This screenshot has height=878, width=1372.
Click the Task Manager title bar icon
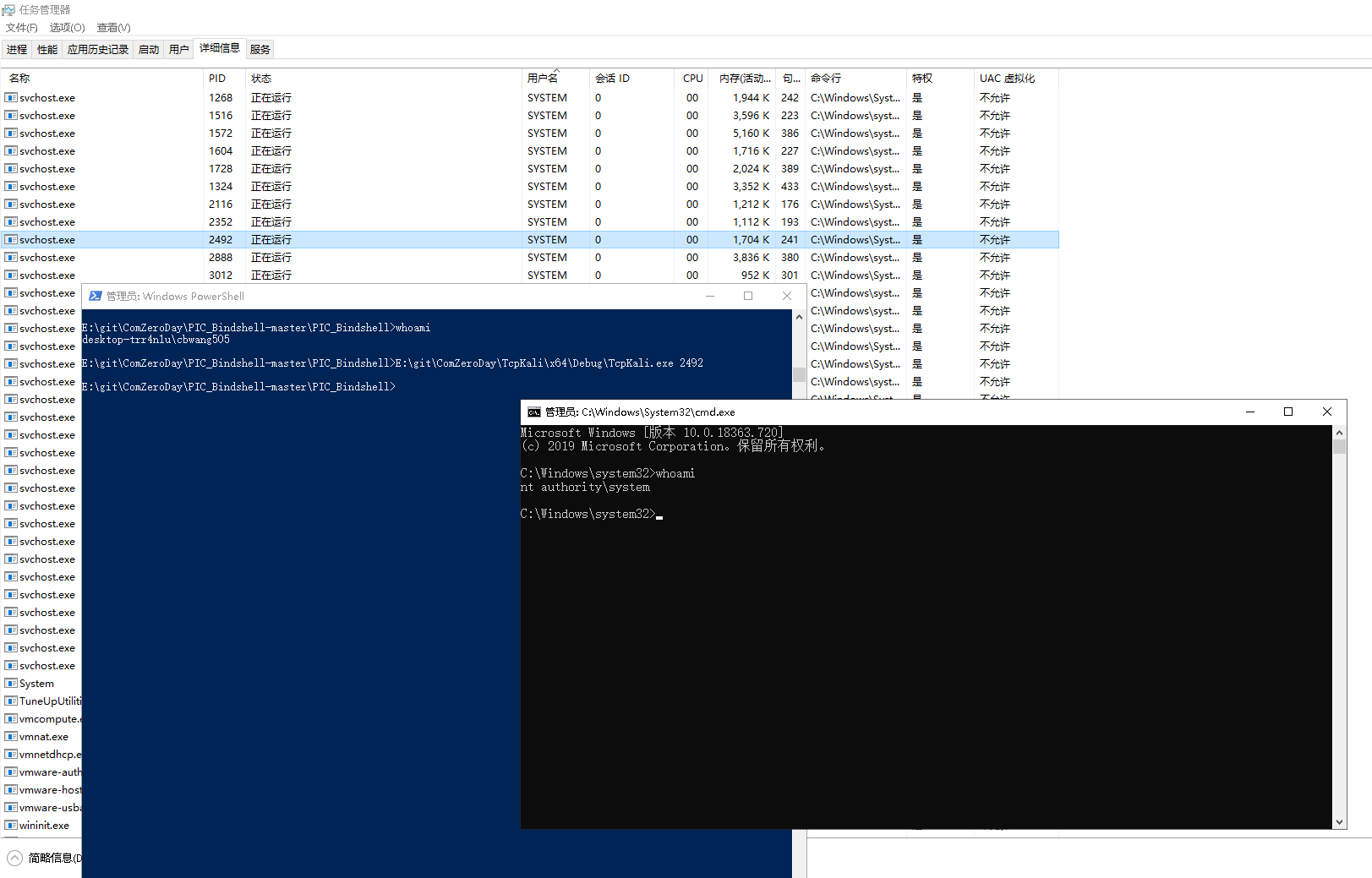click(8, 10)
